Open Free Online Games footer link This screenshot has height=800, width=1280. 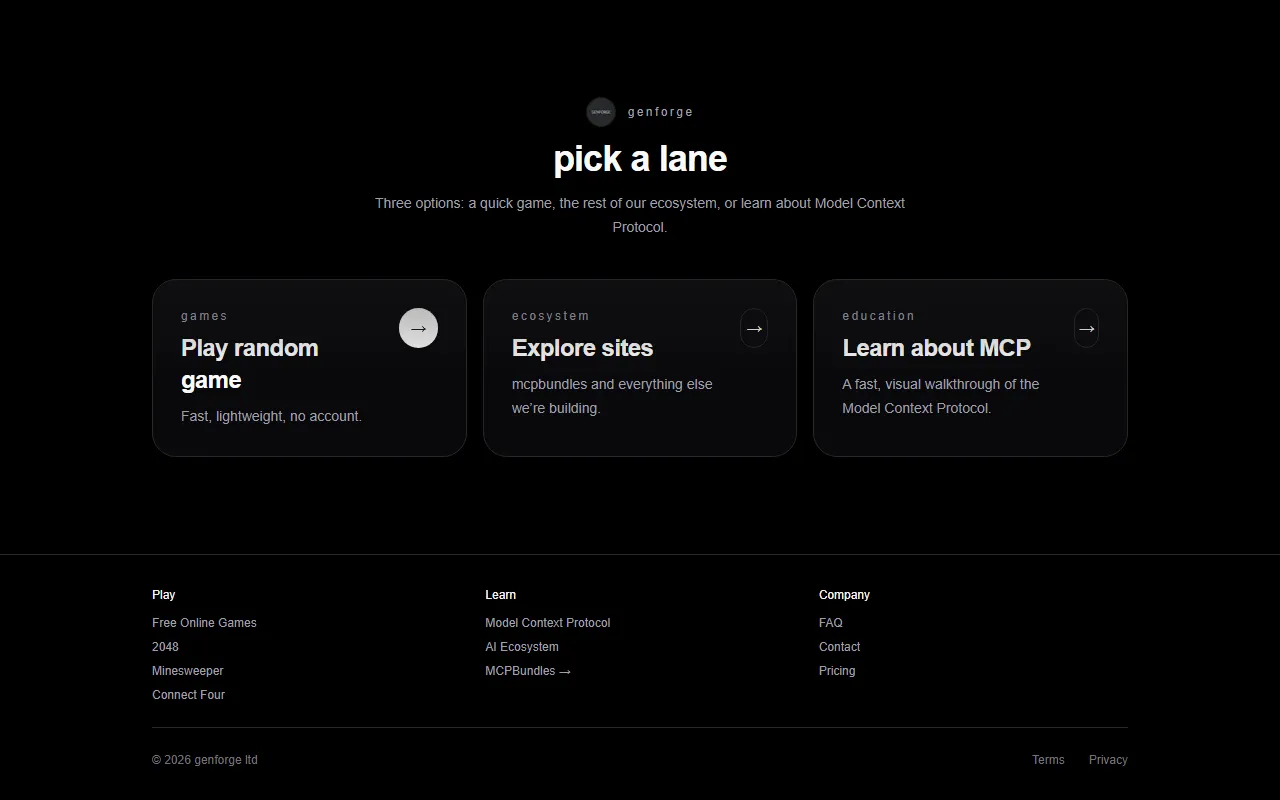[204, 623]
